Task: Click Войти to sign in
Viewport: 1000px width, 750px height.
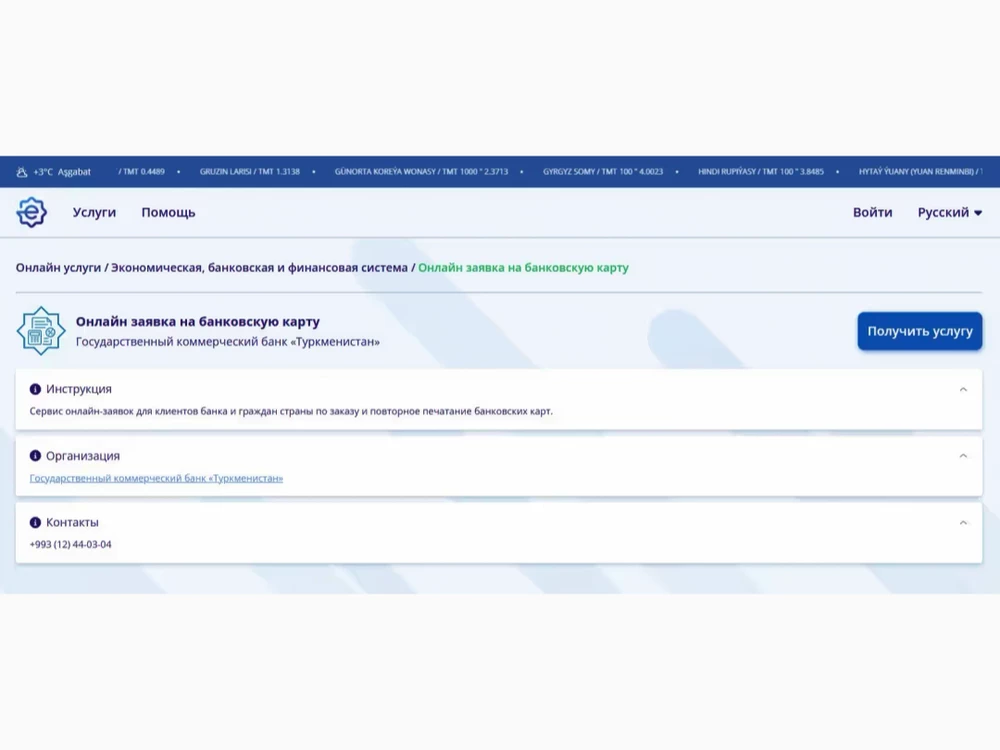Action: pos(872,212)
